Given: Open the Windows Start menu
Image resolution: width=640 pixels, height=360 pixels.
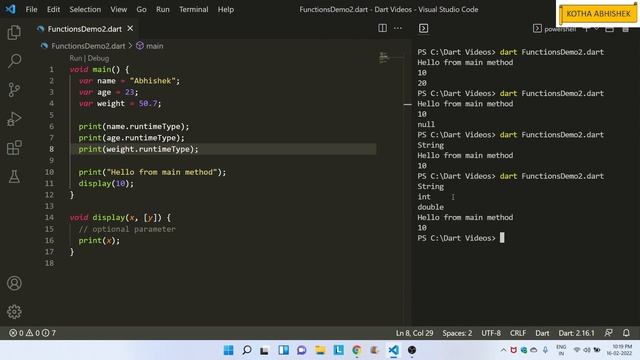Looking at the screenshot, I should coord(229,350).
